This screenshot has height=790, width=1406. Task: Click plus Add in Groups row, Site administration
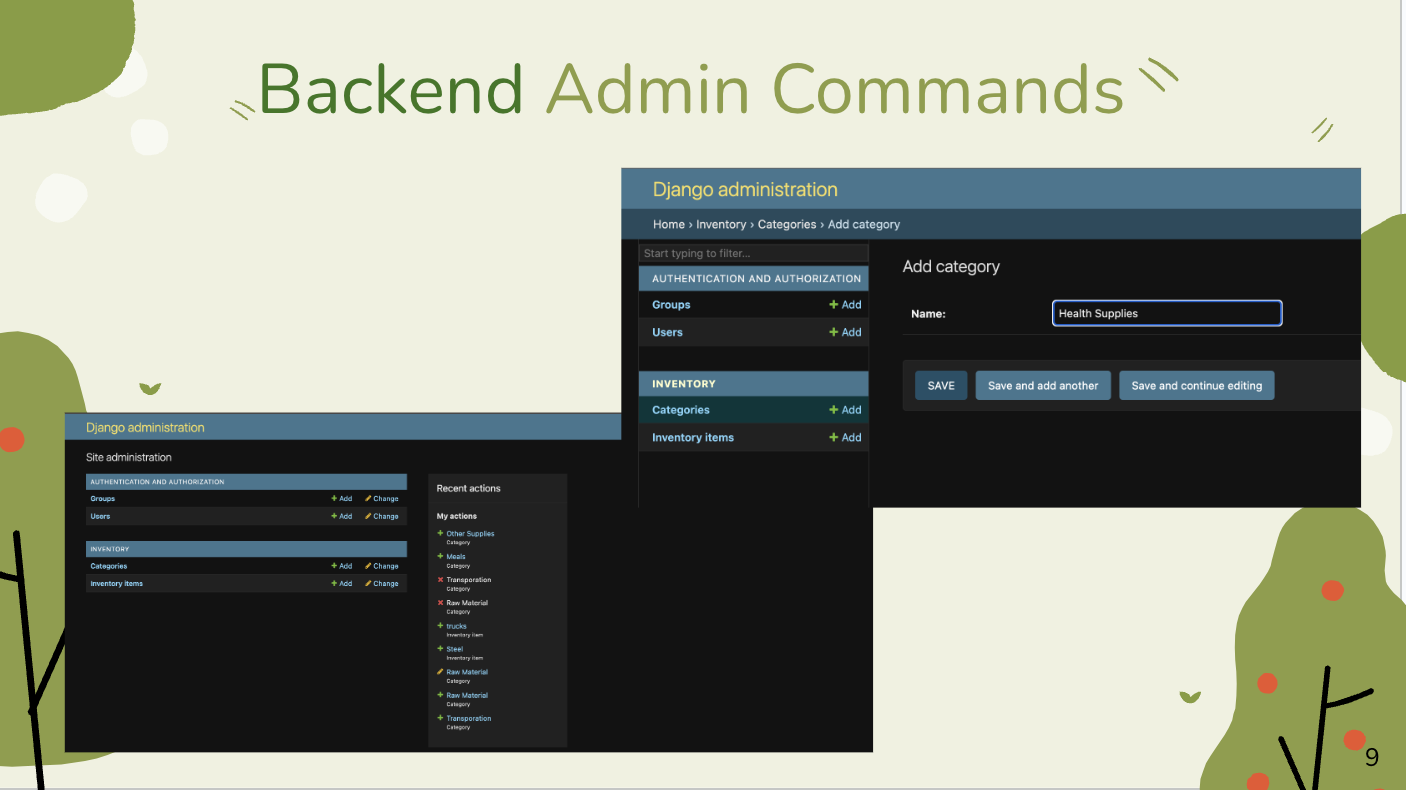pos(342,499)
